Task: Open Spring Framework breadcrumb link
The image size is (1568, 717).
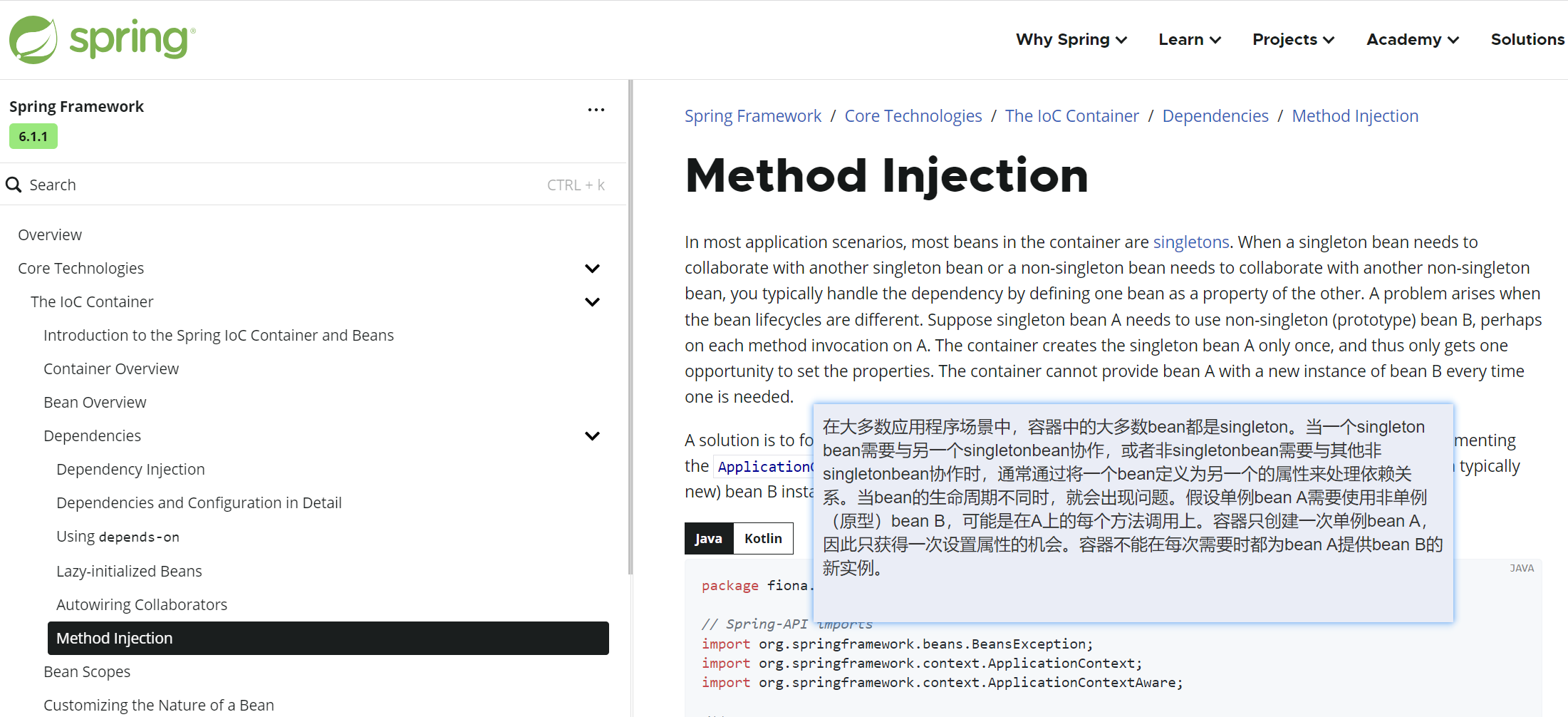Action: [753, 116]
